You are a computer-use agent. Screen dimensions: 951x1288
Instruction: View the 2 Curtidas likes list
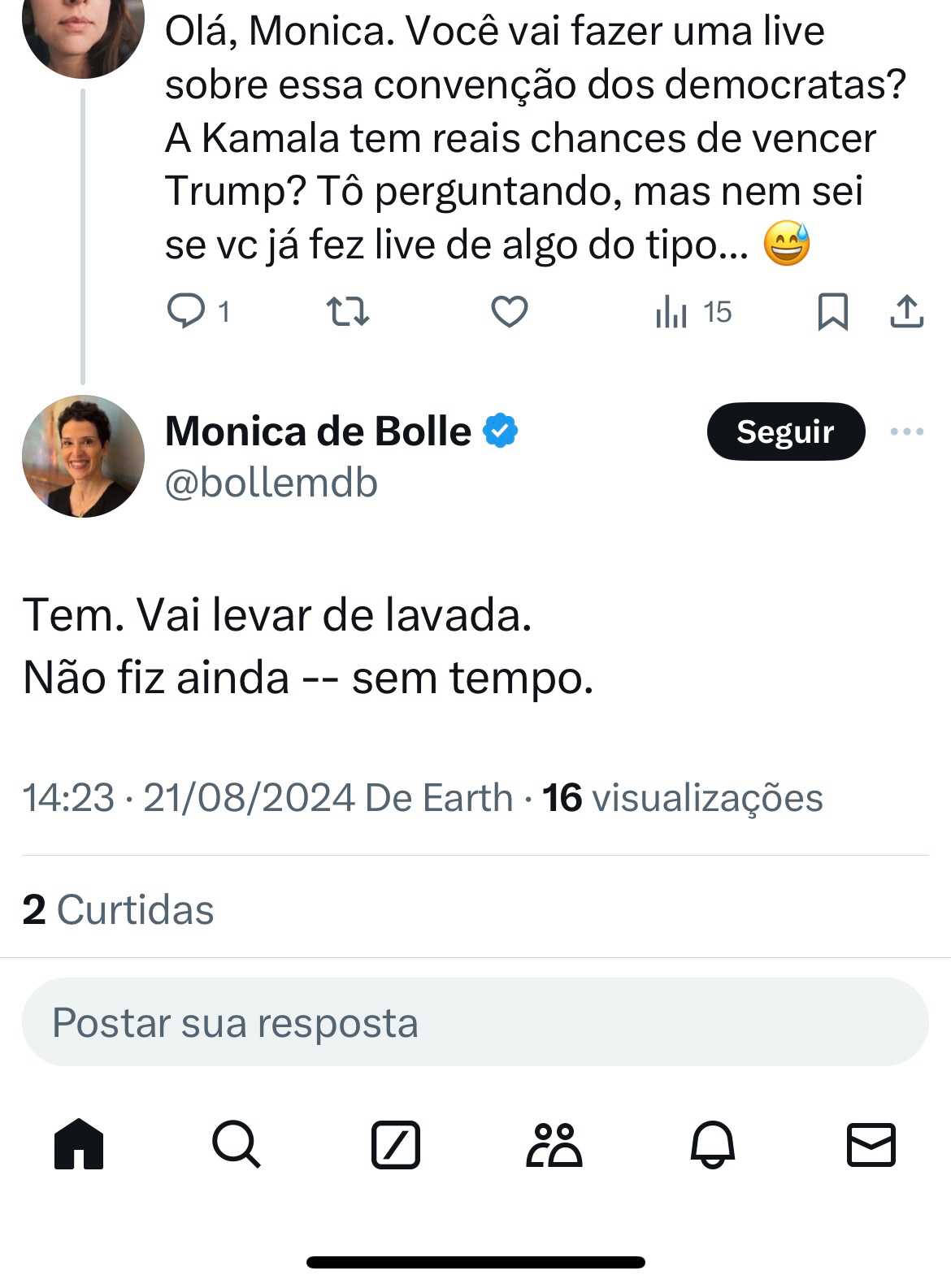[x=119, y=909]
